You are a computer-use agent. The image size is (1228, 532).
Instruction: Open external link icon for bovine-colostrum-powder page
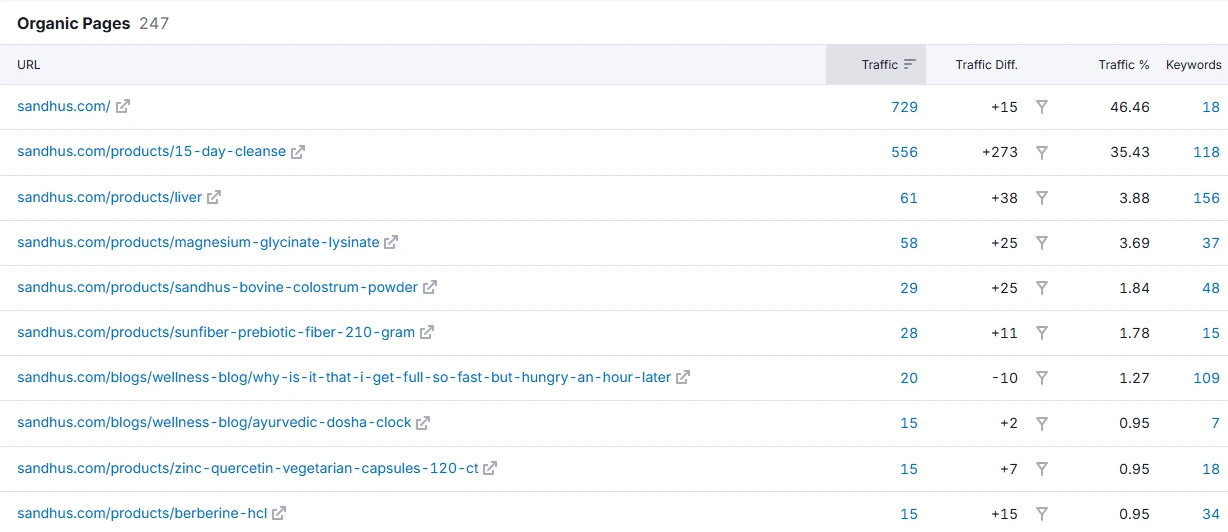pyautogui.click(x=430, y=287)
